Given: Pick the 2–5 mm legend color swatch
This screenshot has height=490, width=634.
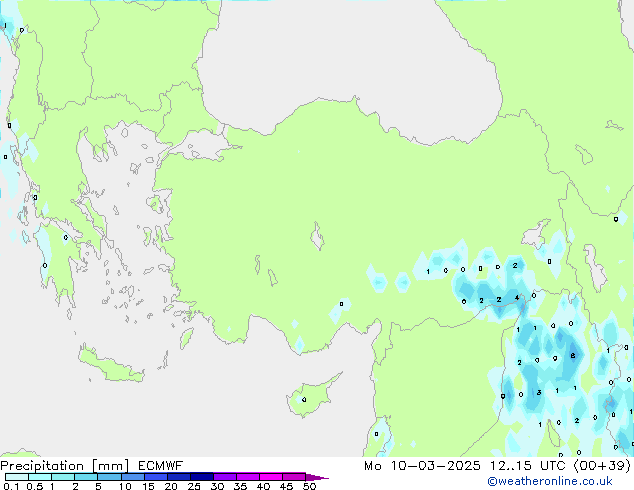Looking at the screenshot, I should point(86,477).
